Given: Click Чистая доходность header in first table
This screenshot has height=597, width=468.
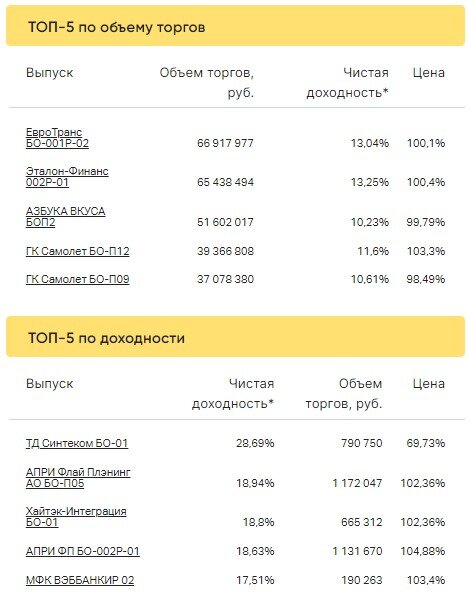Looking at the screenshot, I should click(x=348, y=82).
